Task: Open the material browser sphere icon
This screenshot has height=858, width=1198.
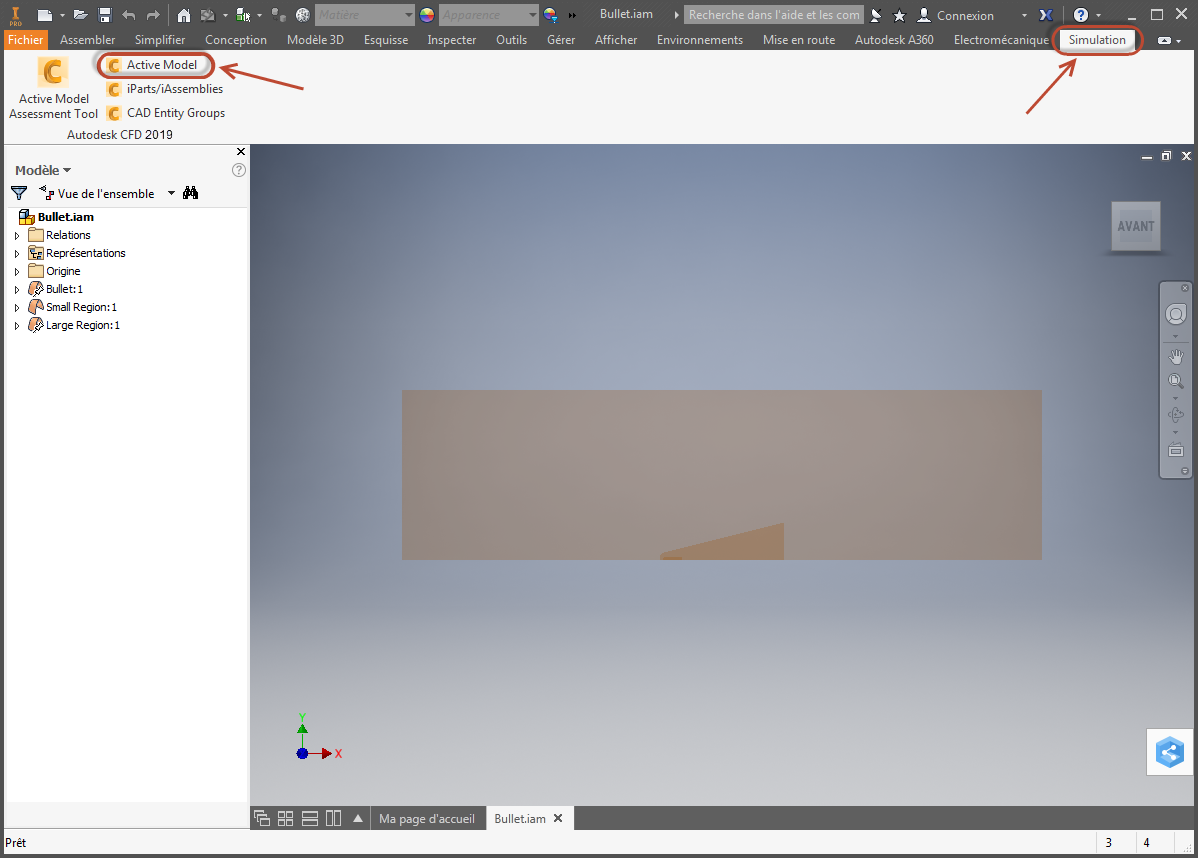Action: pos(303,15)
